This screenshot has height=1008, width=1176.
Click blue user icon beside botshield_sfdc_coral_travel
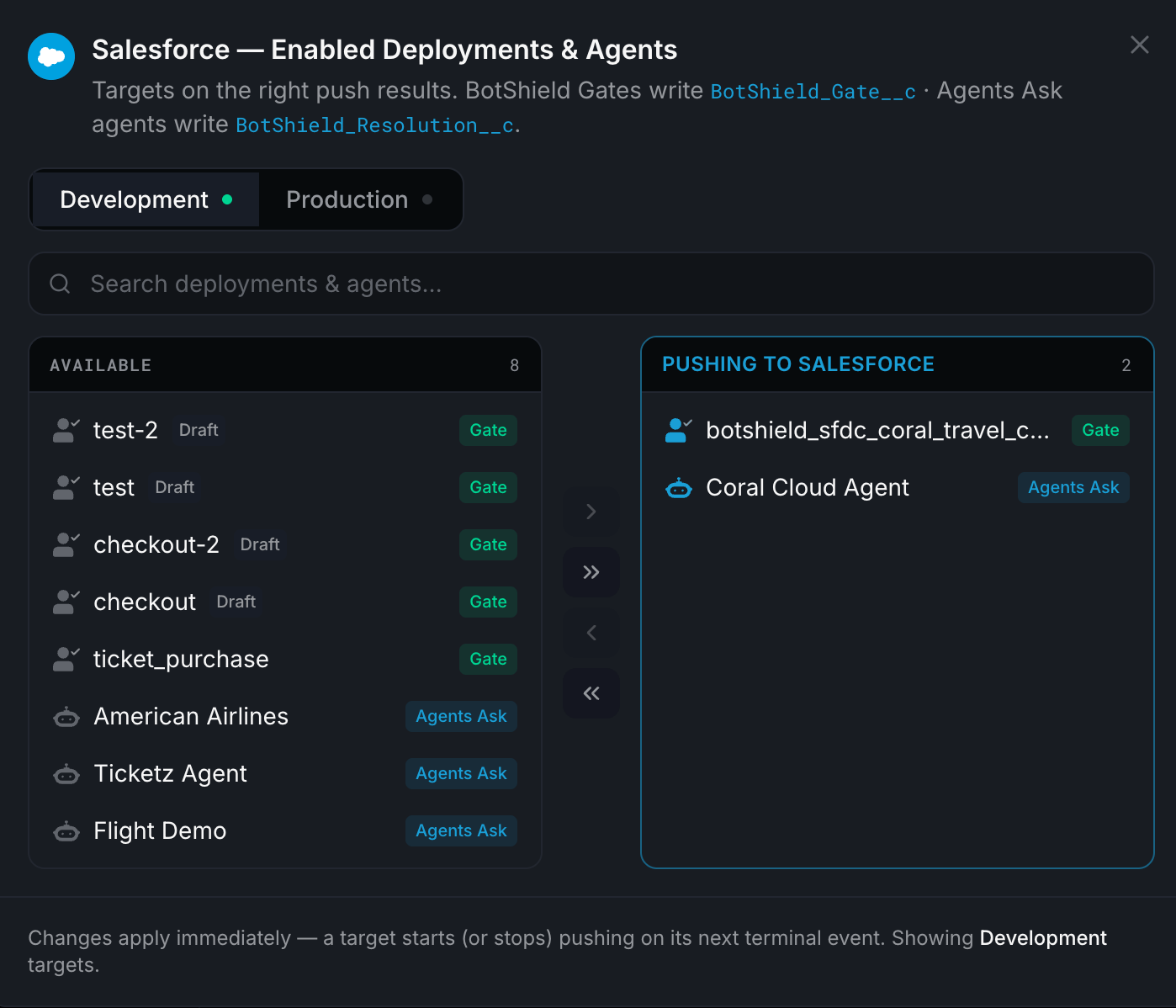click(678, 430)
